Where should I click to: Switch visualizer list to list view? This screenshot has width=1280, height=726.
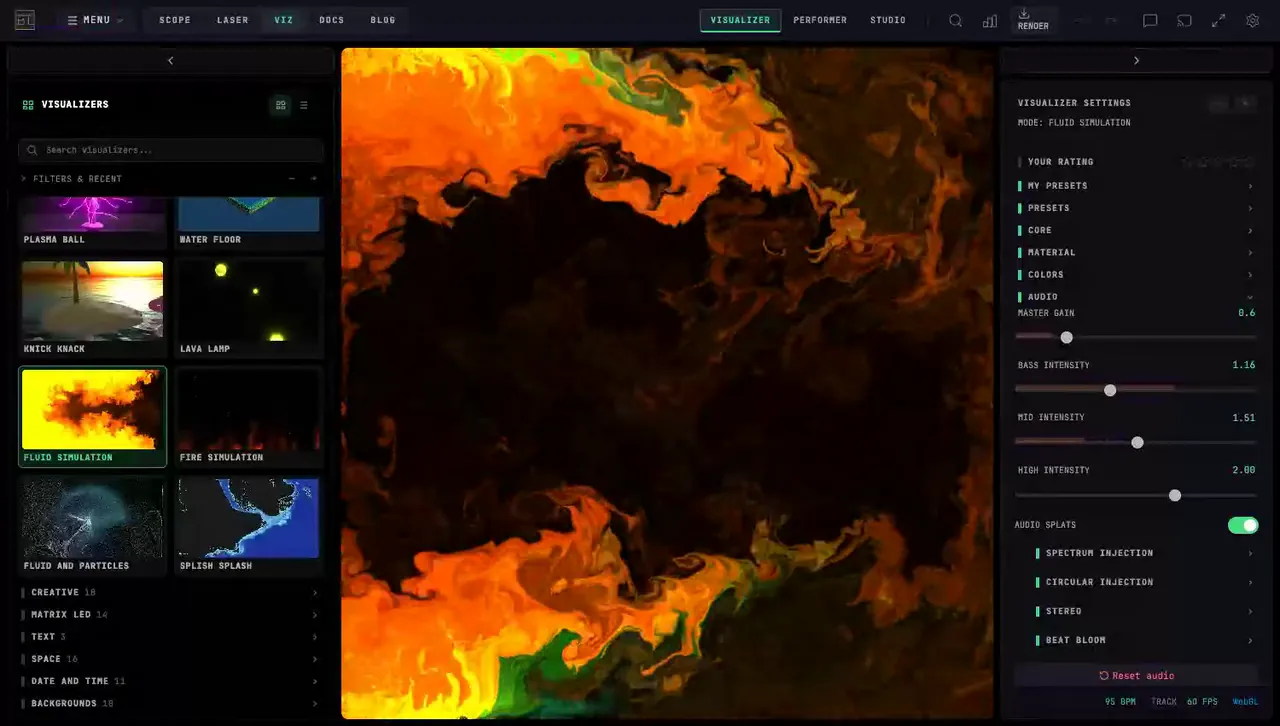pyautogui.click(x=304, y=105)
